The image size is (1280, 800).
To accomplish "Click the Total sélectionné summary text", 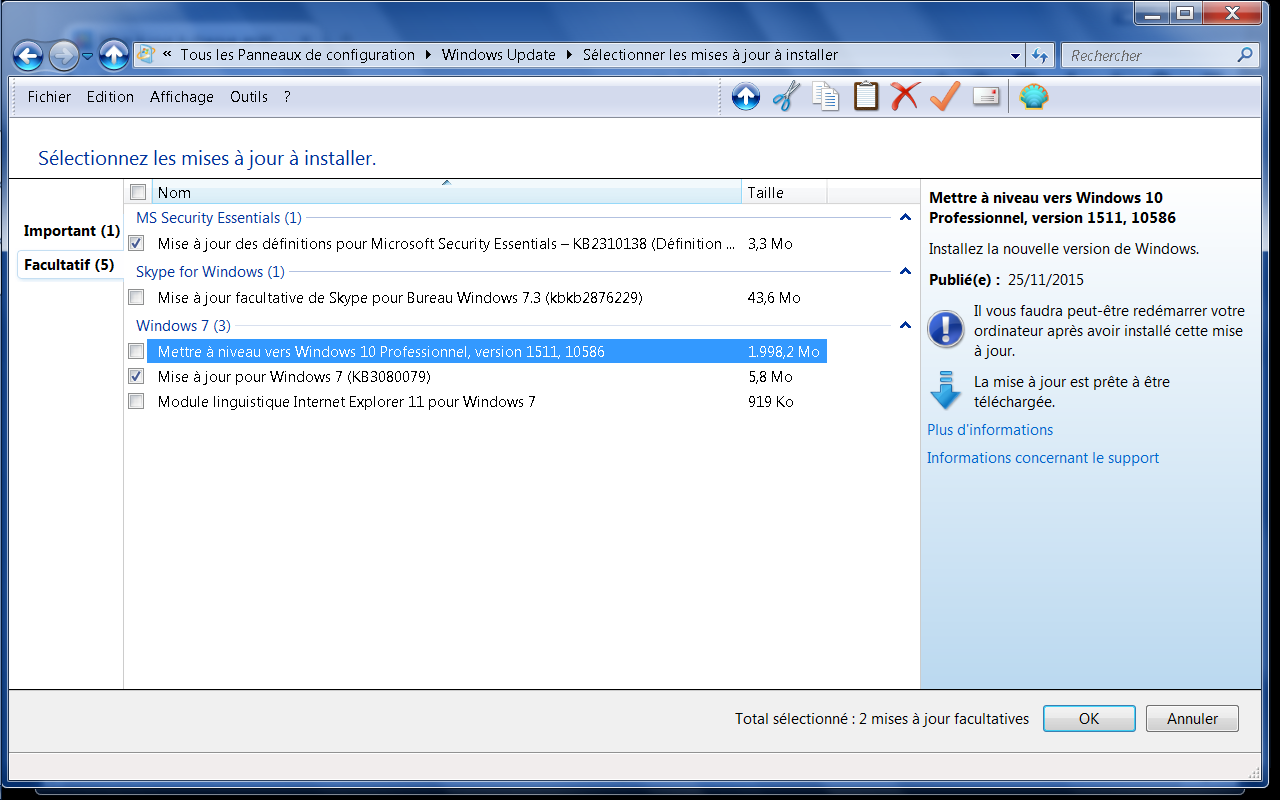I will coord(882,718).
